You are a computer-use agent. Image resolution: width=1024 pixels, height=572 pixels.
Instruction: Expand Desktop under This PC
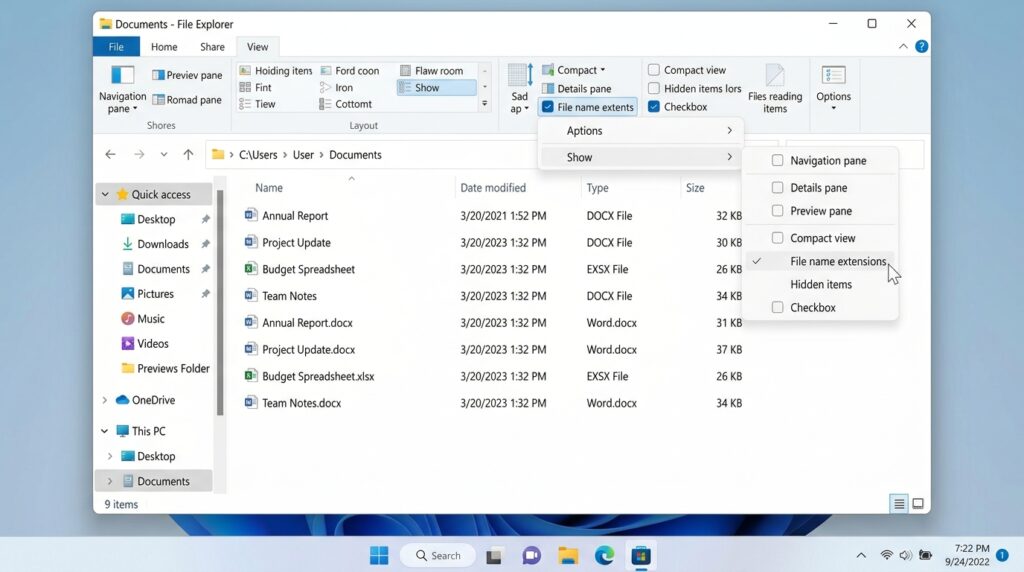110,456
